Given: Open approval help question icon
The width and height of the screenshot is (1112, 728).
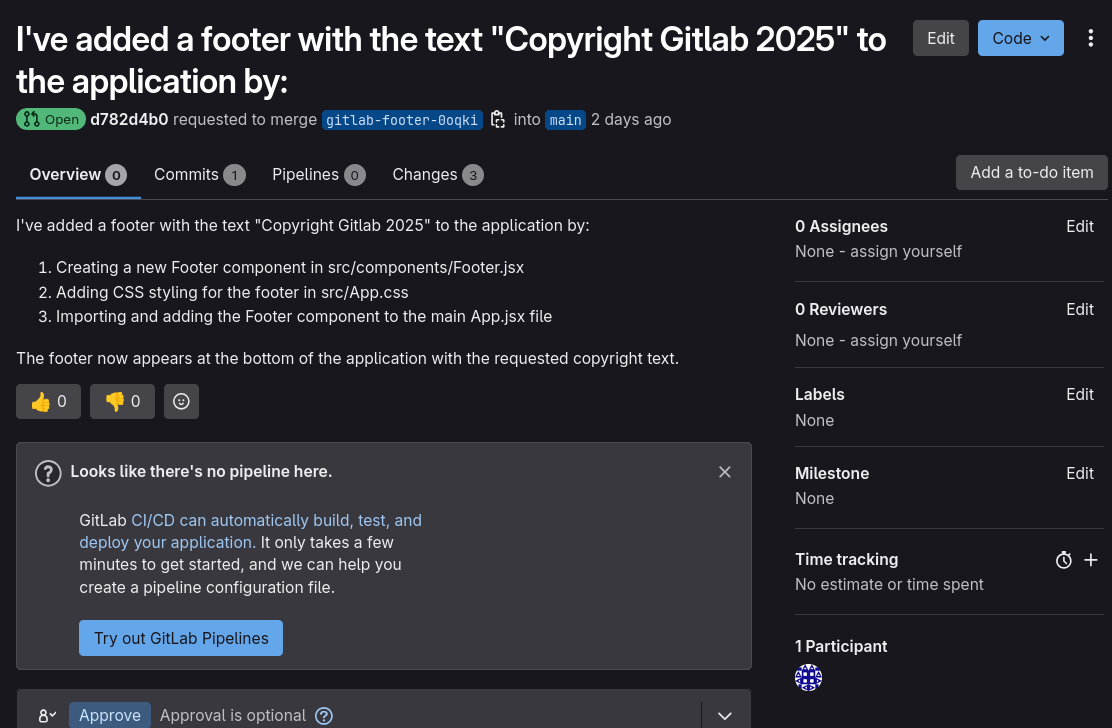Looking at the screenshot, I should pyautogui.click(x=323, y=716).
